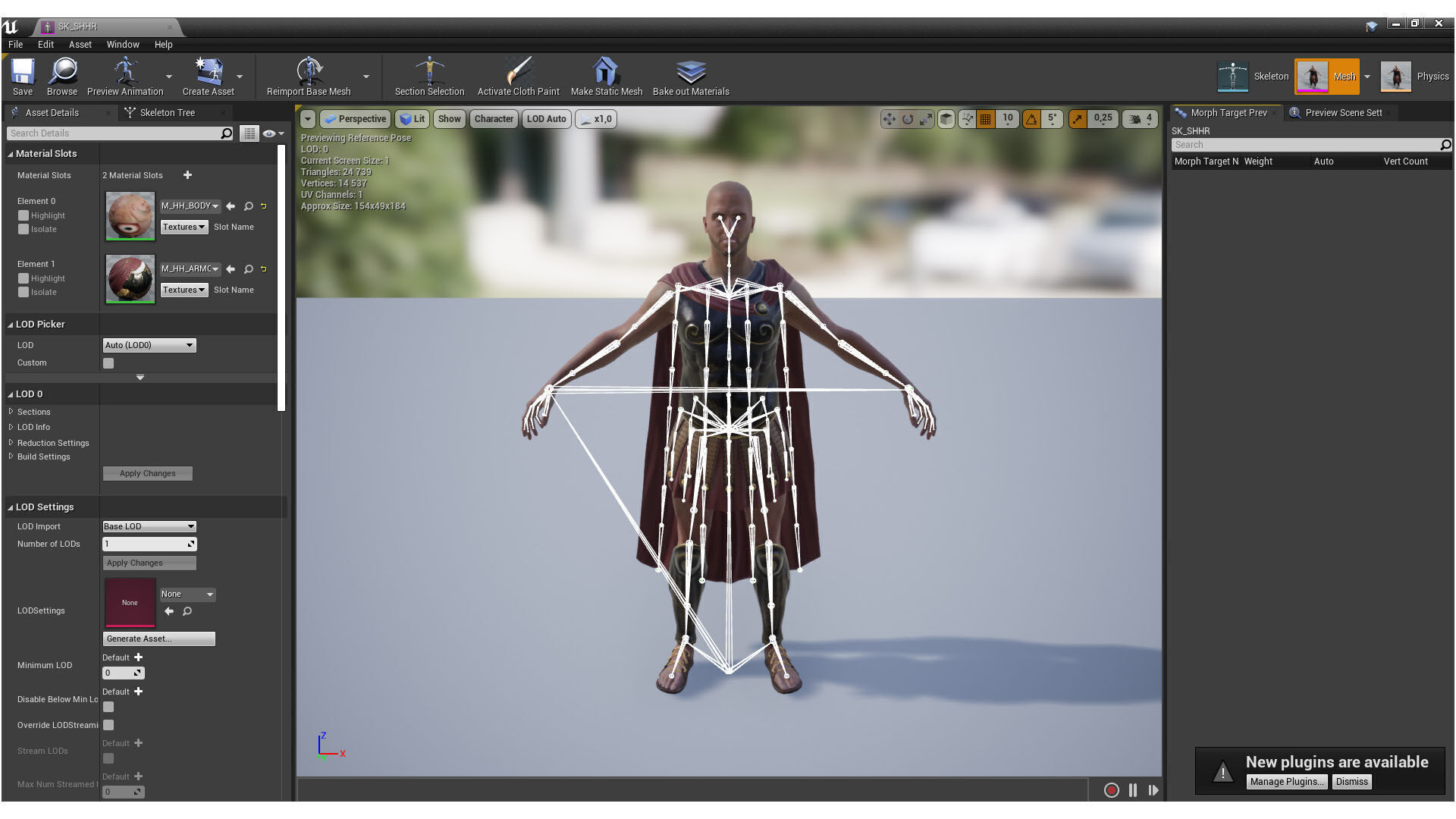Open the LOD Import Base LOD dropdown

point(149,527)
